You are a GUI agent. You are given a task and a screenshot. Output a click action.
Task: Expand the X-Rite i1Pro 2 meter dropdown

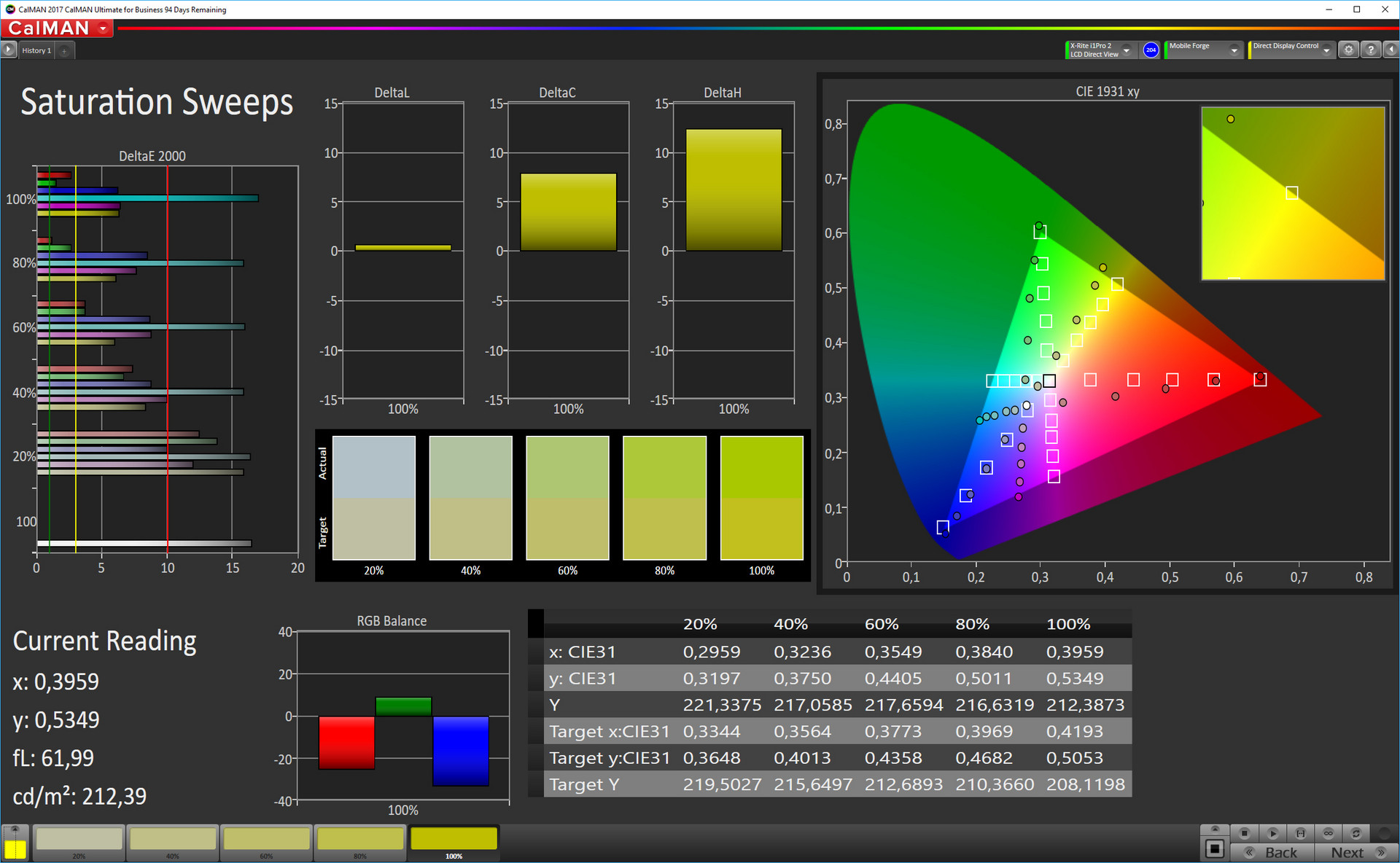pos(1127,50)
